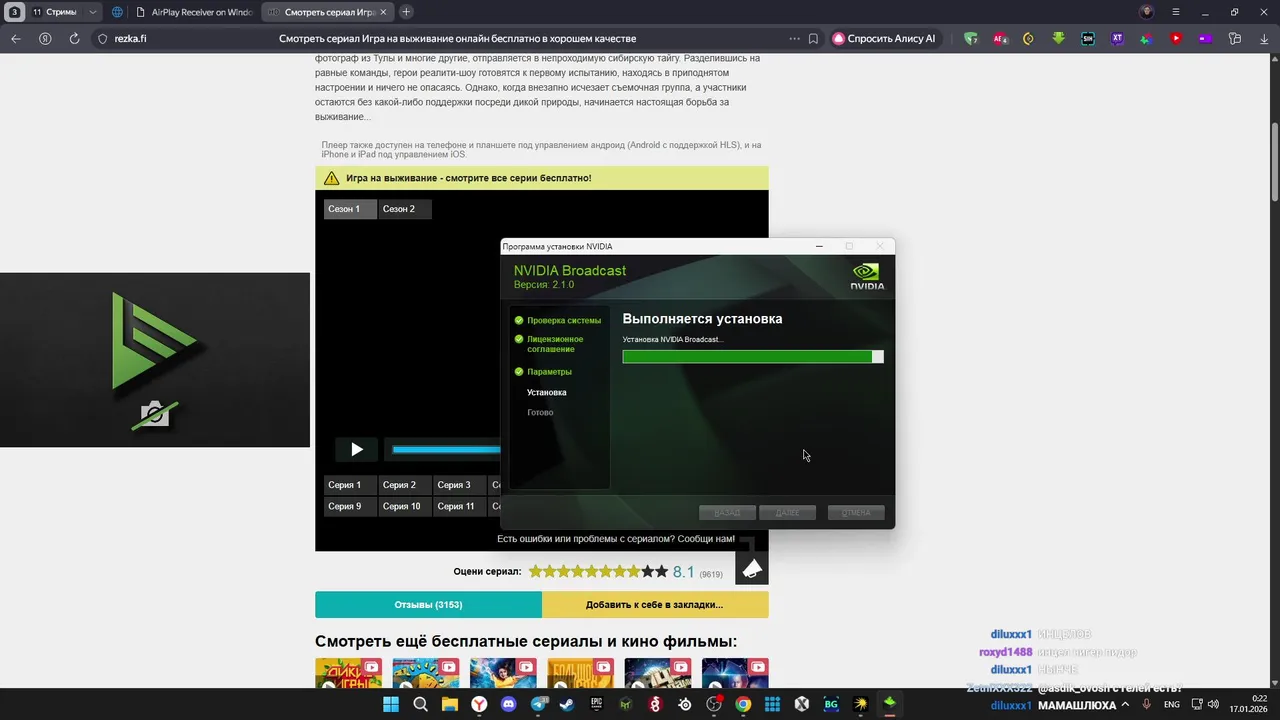Open the Отзывы (3153) reviews section
The image size is (1280, 720).
point(428,605)
